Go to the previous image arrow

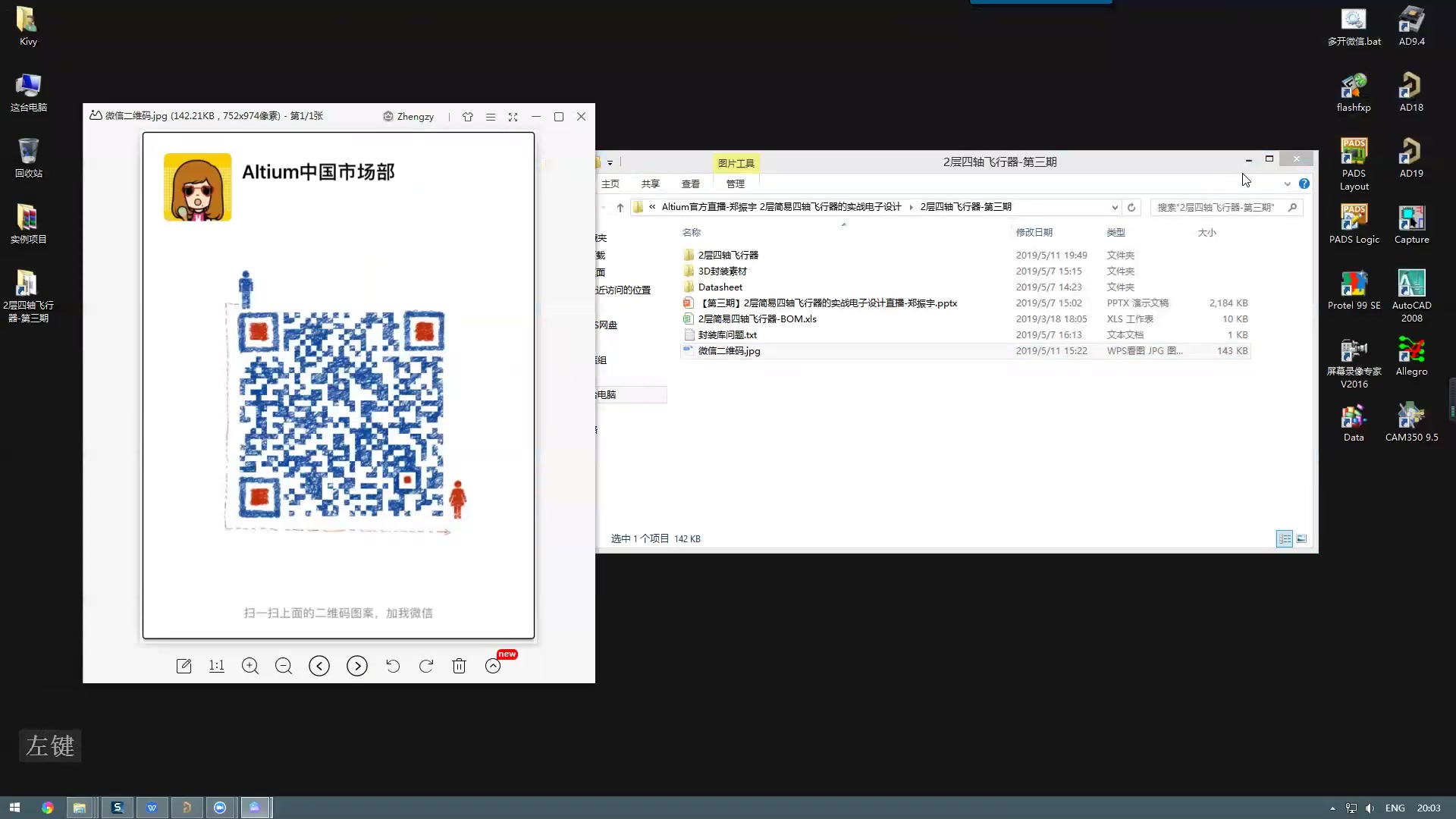click(319, 666)
